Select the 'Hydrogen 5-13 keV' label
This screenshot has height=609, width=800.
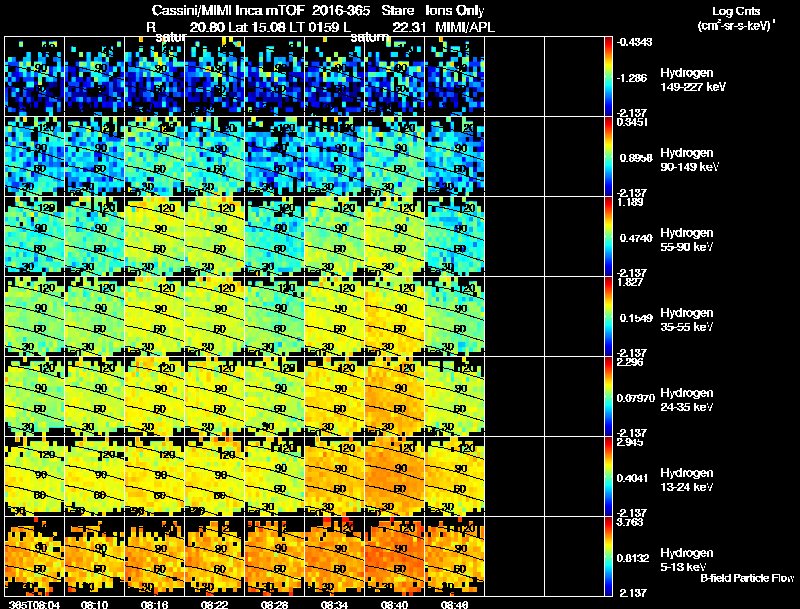pos(687,560)
